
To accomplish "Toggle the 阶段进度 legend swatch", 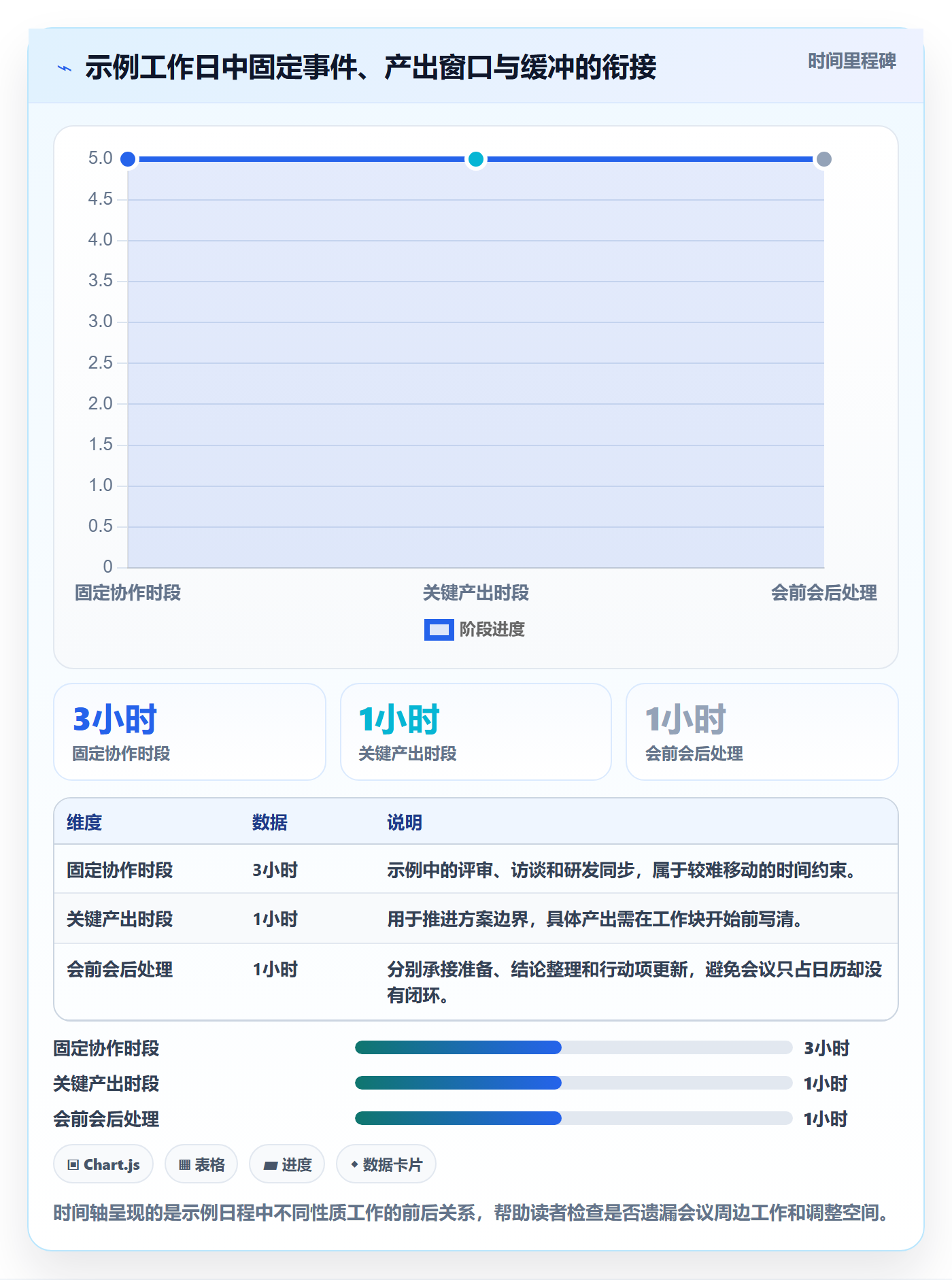I will pos(439,630).
